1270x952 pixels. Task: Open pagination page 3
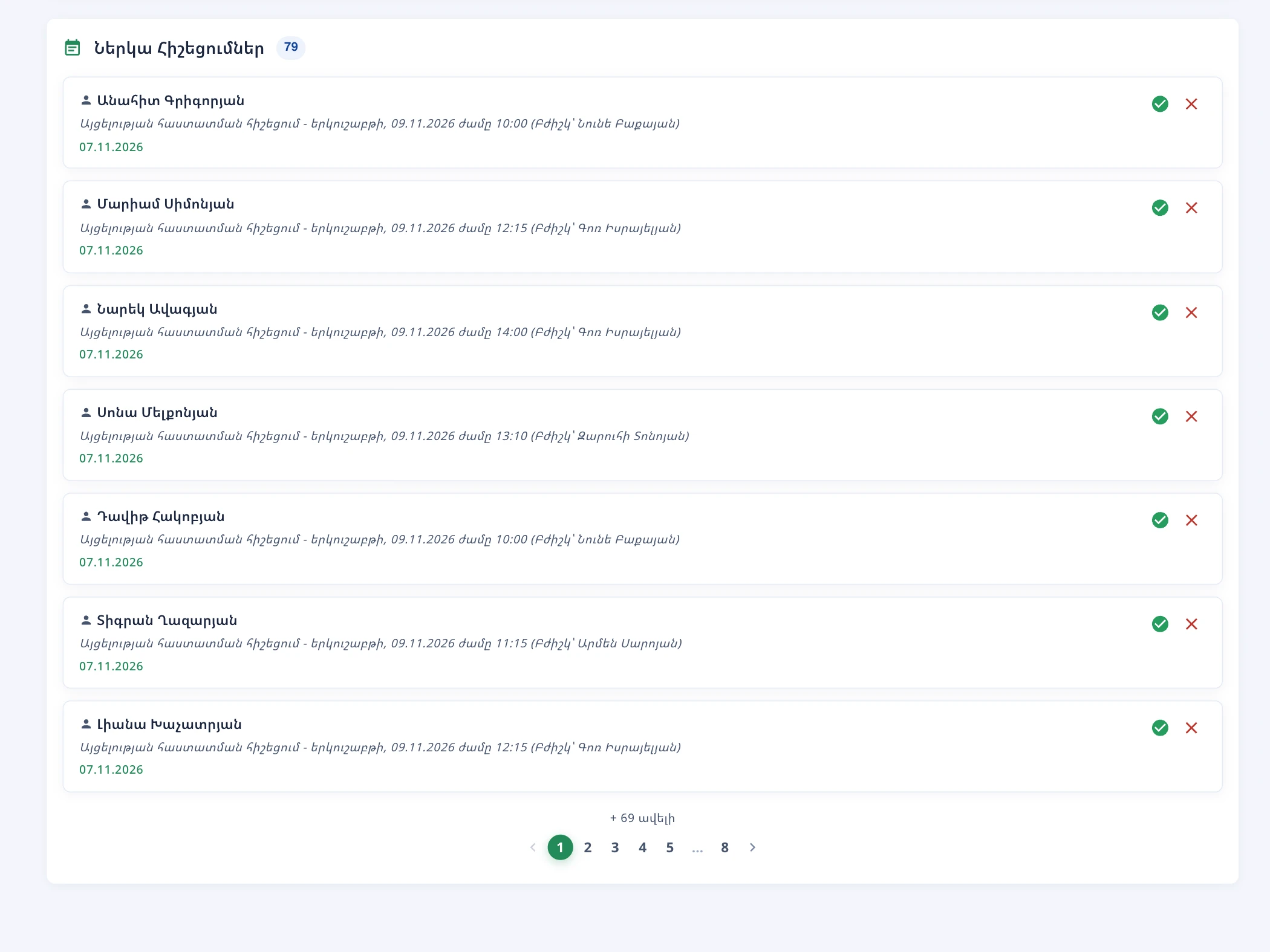615,847
